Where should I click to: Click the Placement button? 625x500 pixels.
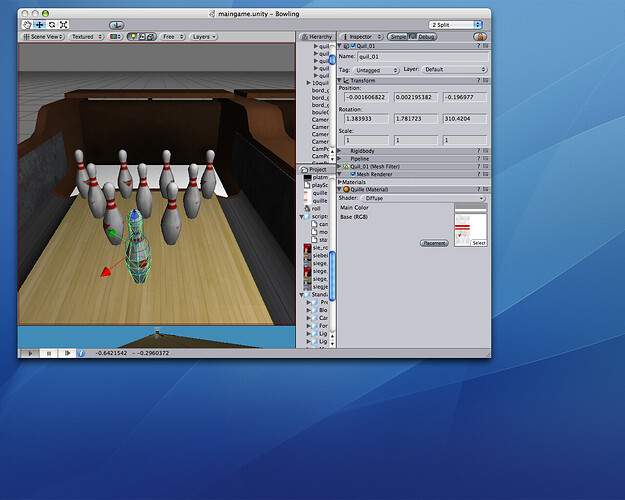tap(433, 243)
